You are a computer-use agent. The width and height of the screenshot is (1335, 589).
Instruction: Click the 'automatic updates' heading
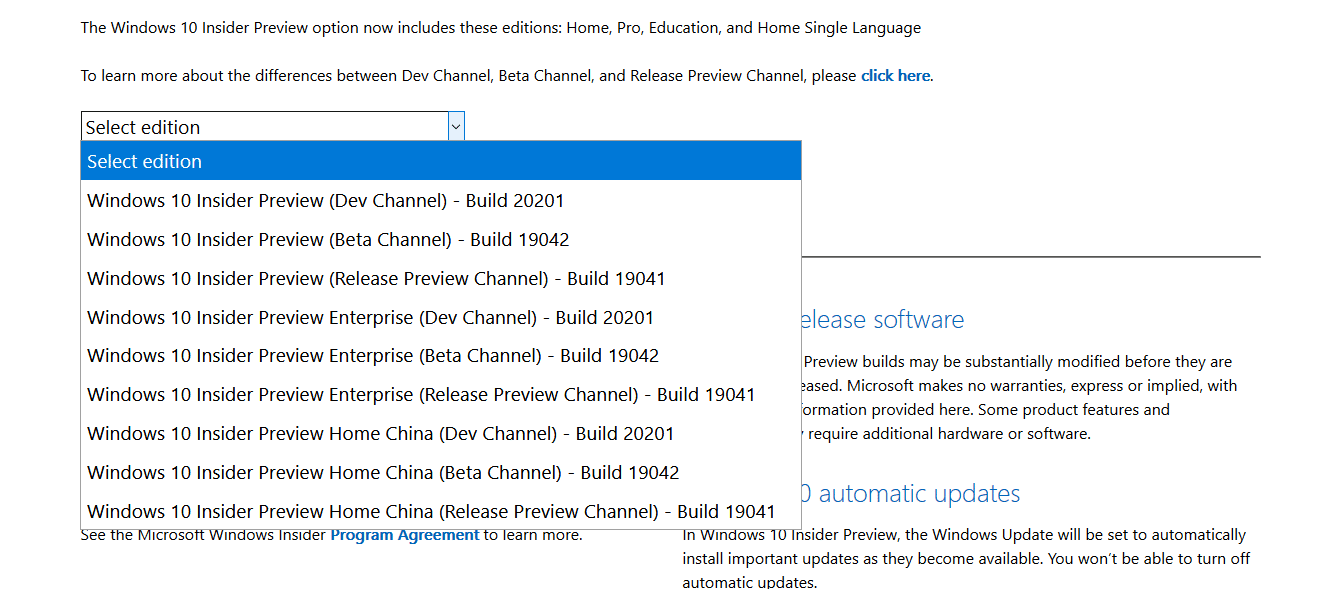(911, 493)
